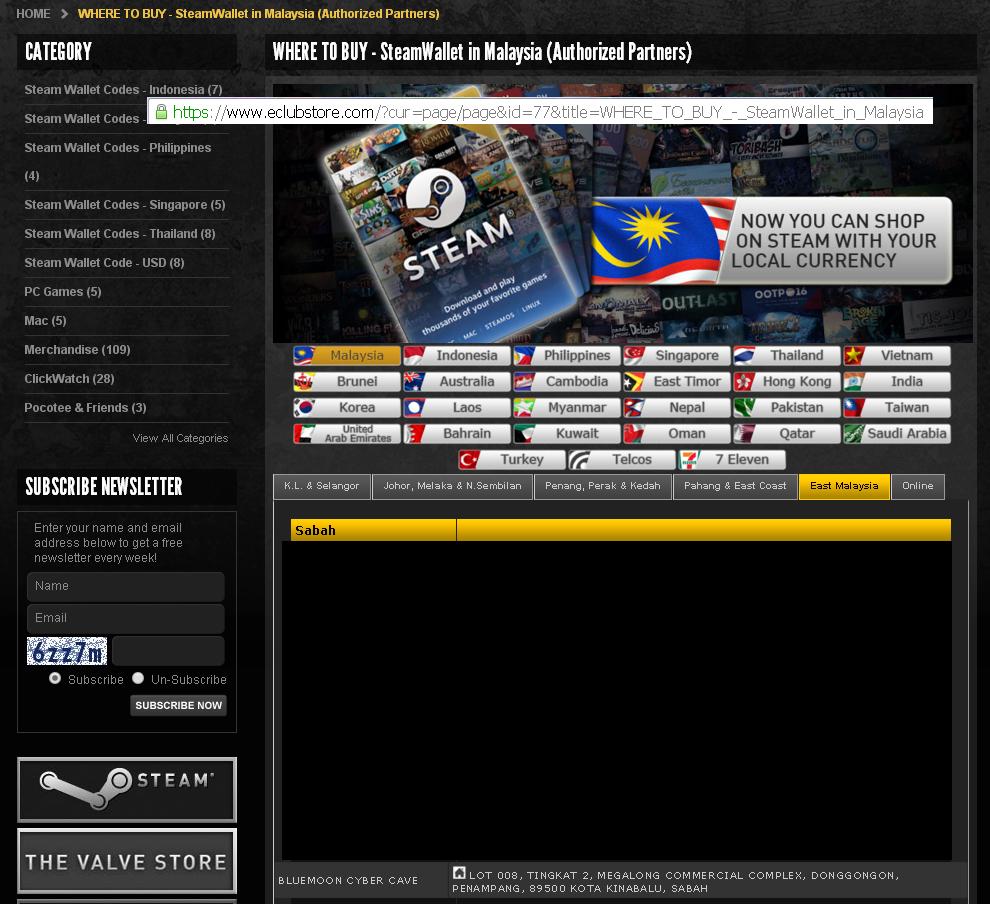The height and width of the screenshot is (904, 990).
Task: Open Steam Wallet Codes - Indonesia category
Action: pyautogui.click(x=123, y=90)
